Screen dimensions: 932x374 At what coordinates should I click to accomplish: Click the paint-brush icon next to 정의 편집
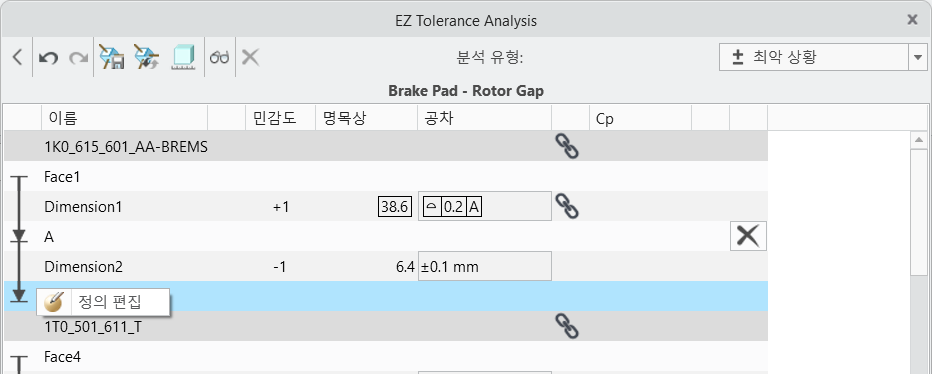pos(54,301)
